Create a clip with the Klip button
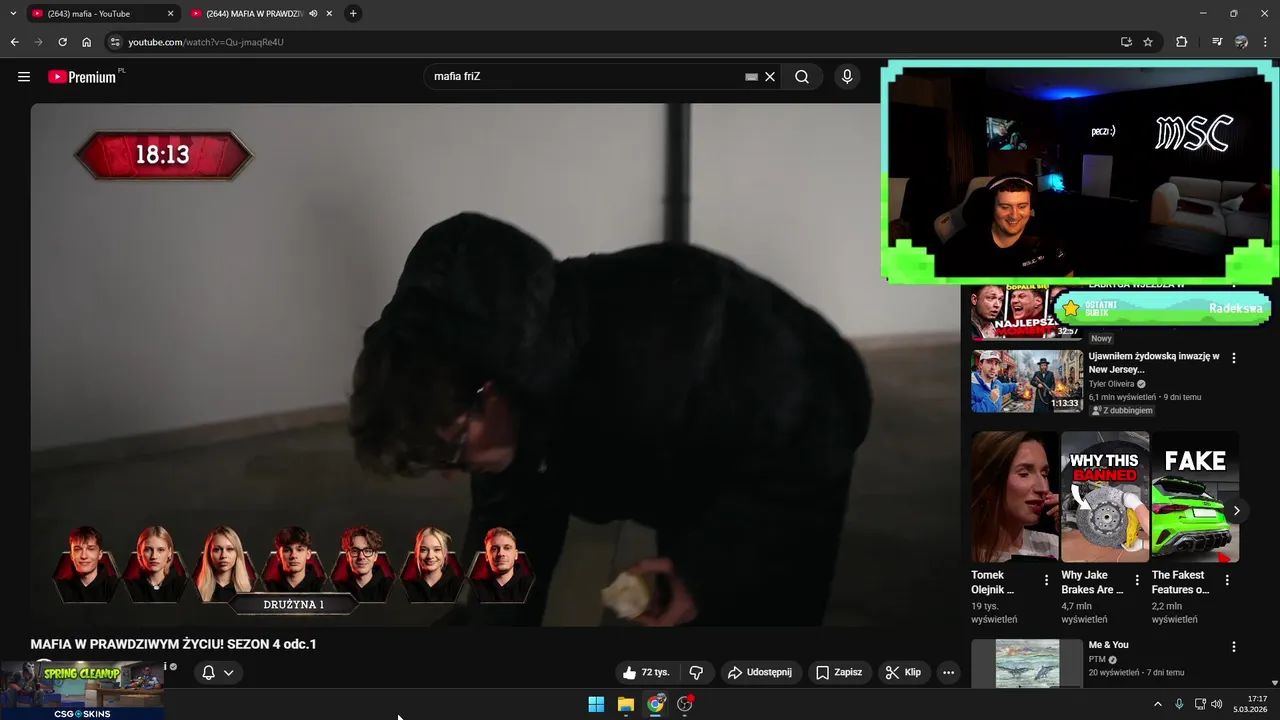1280x720 pixels. click(904, 673)
